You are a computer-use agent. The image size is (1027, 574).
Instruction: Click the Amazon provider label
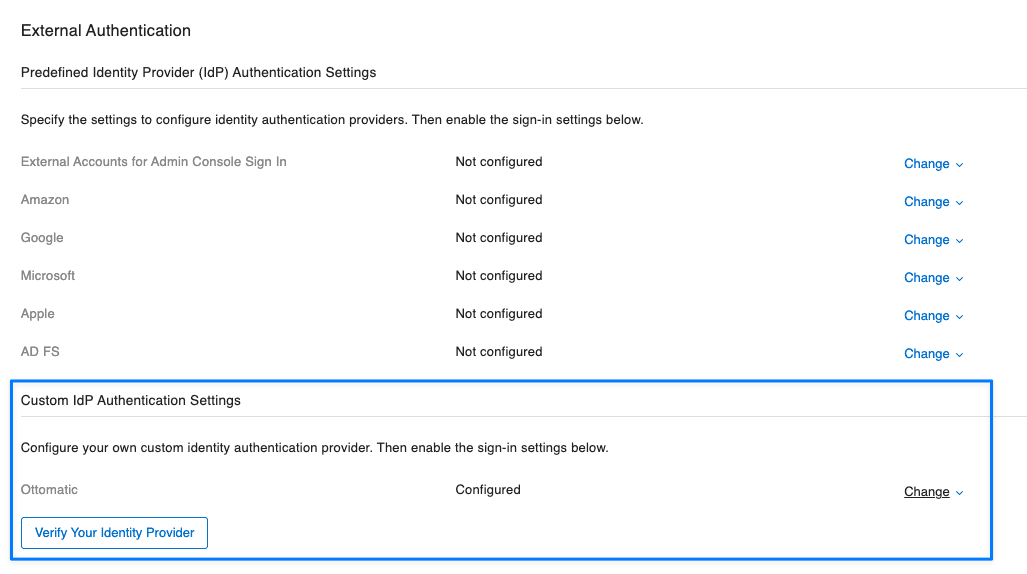tap(45, 200)
